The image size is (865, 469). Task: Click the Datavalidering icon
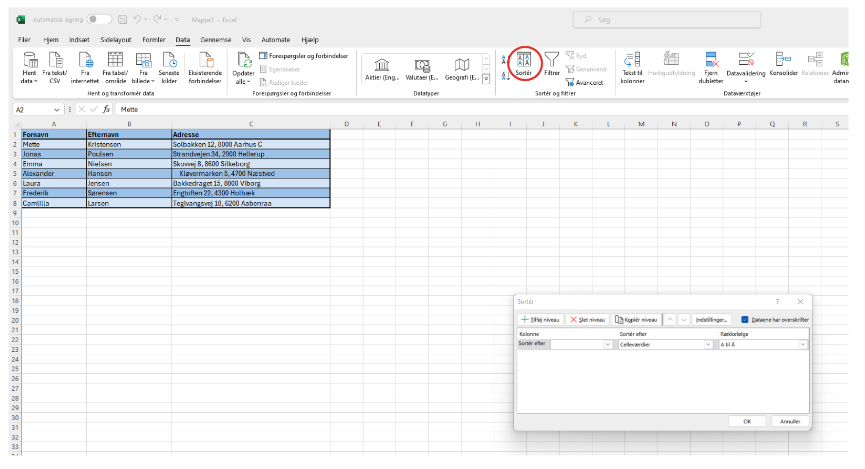tap(746, 60)
